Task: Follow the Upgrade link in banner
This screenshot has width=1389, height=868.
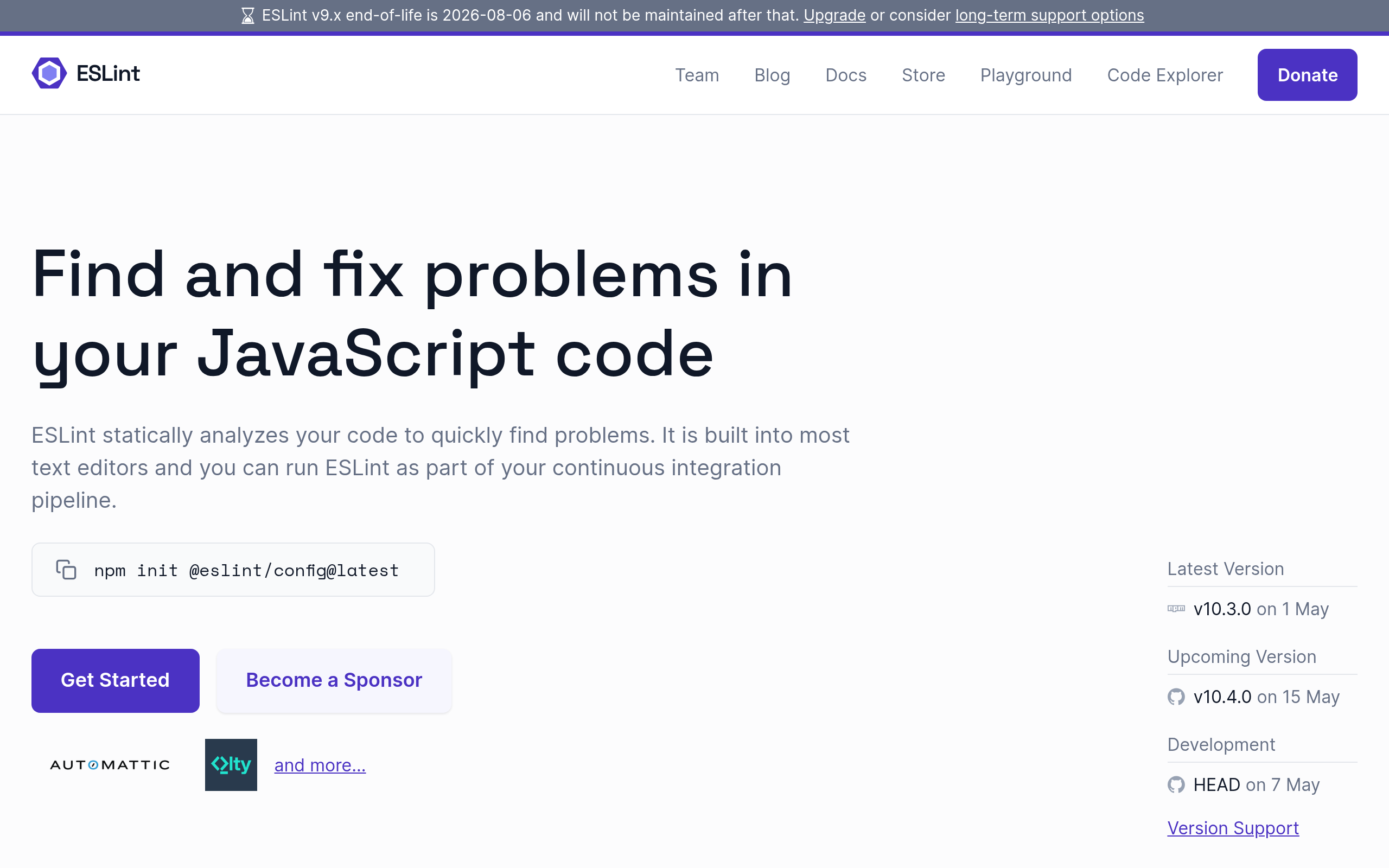Action: (x=834, y=16)
